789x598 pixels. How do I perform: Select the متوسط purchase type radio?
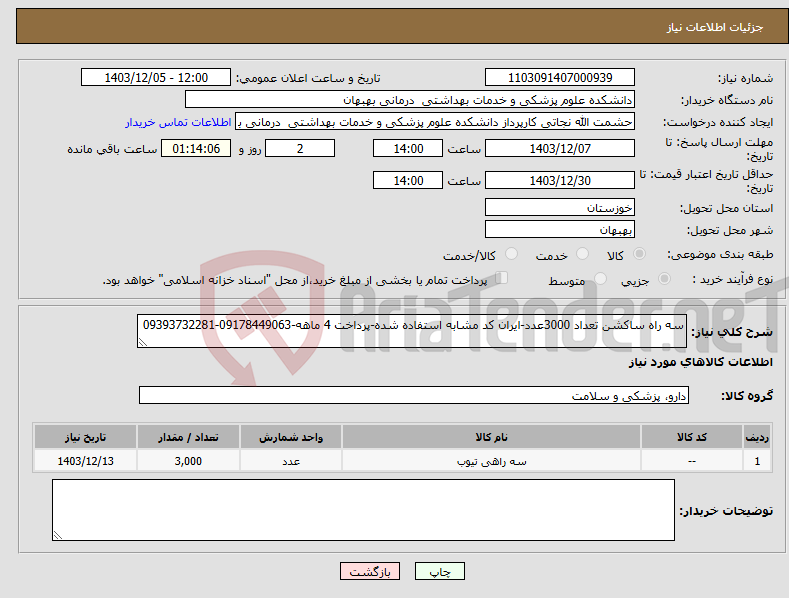(600, 278)
